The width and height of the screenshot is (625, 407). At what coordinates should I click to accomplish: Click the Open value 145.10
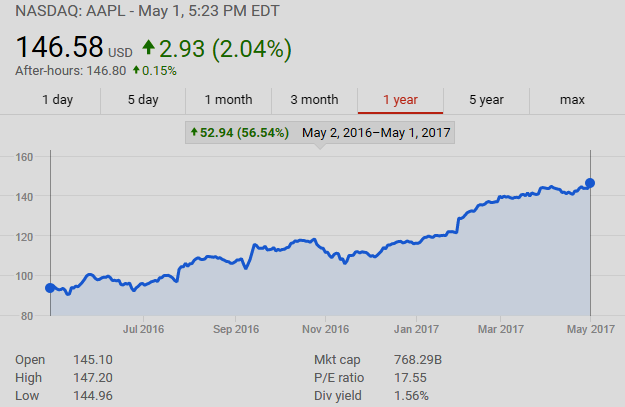[93, 360]
